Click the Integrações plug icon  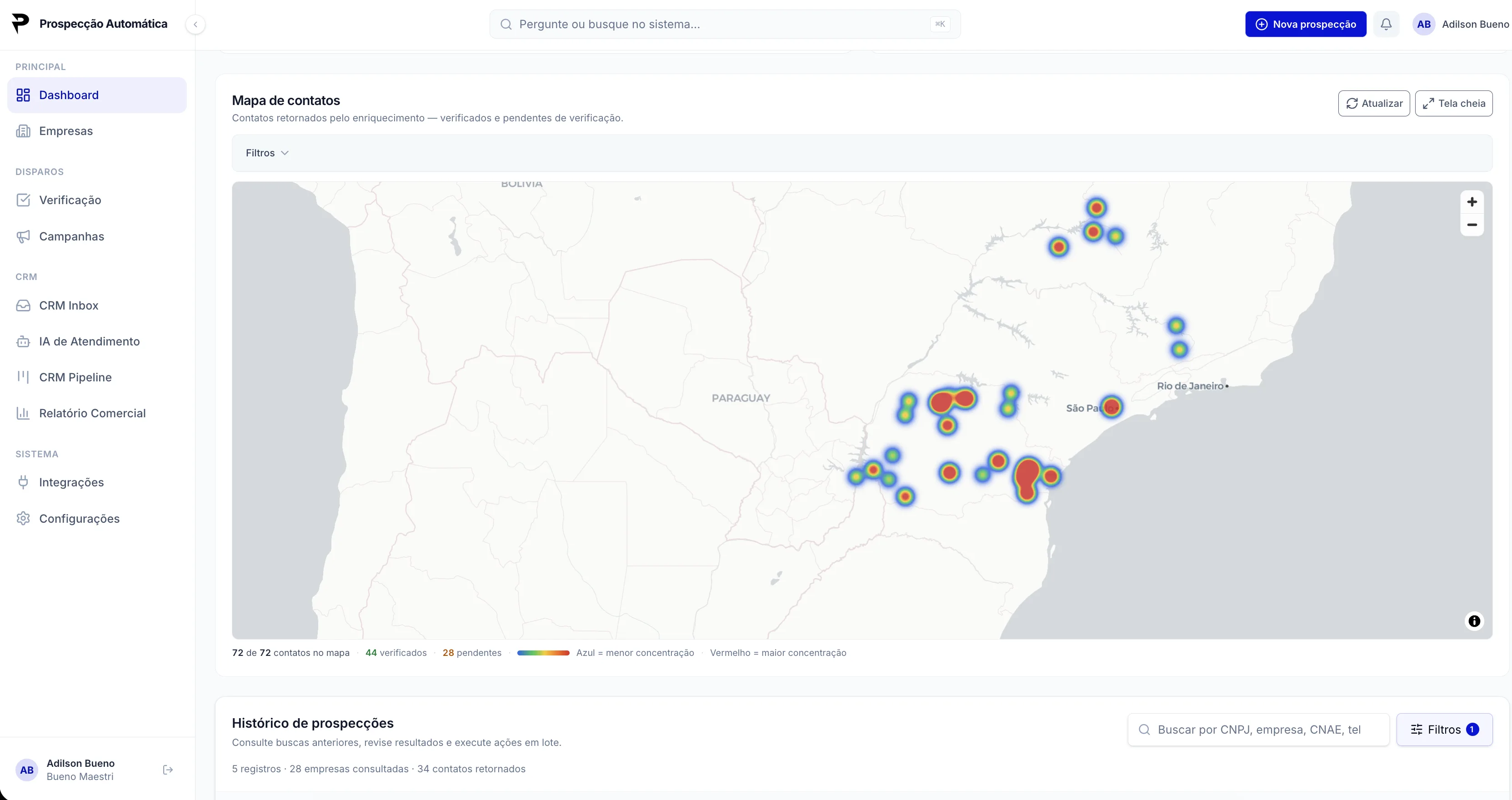(x=23, y=482)
